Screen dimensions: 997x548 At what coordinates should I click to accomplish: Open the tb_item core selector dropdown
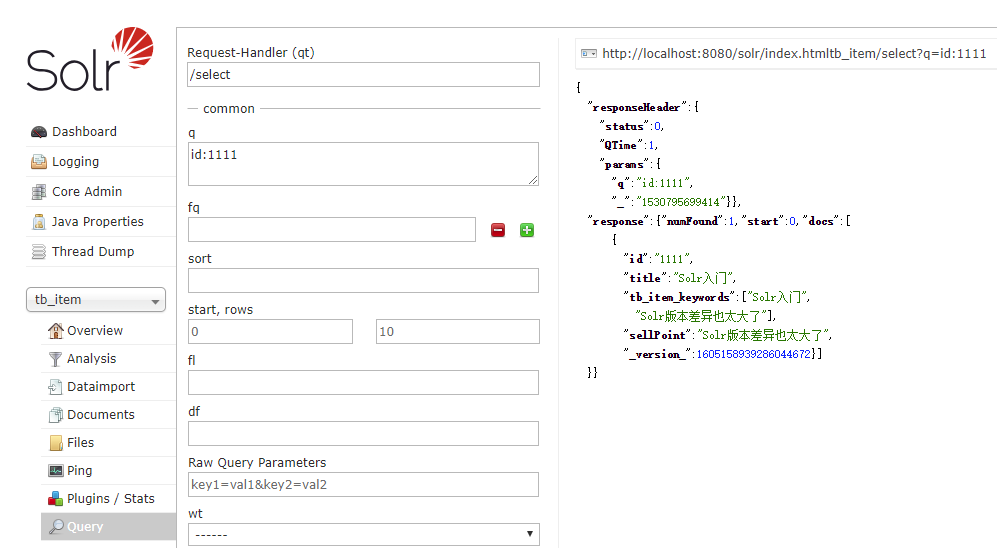pos(96,299)
